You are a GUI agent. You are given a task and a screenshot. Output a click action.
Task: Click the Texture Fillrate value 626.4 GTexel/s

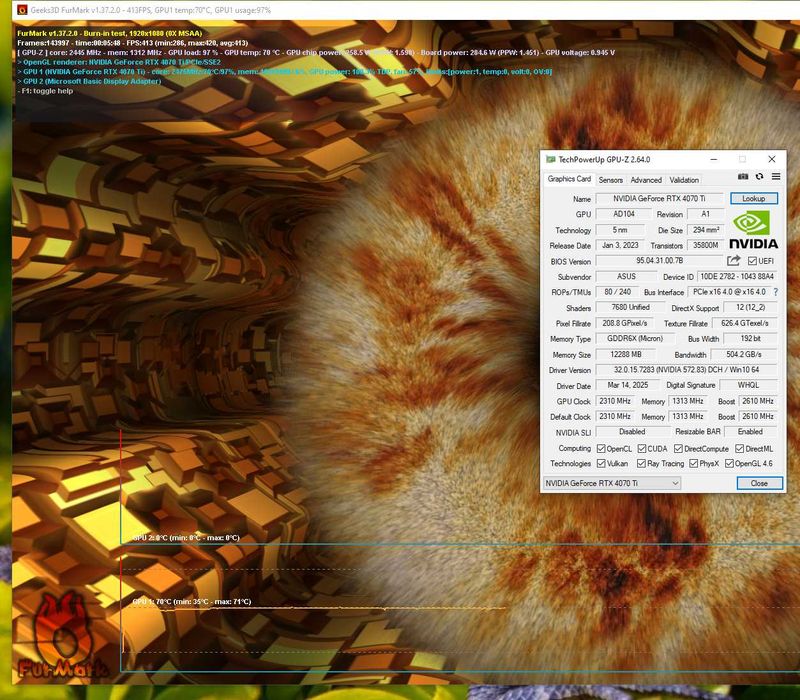coord(744,323)
